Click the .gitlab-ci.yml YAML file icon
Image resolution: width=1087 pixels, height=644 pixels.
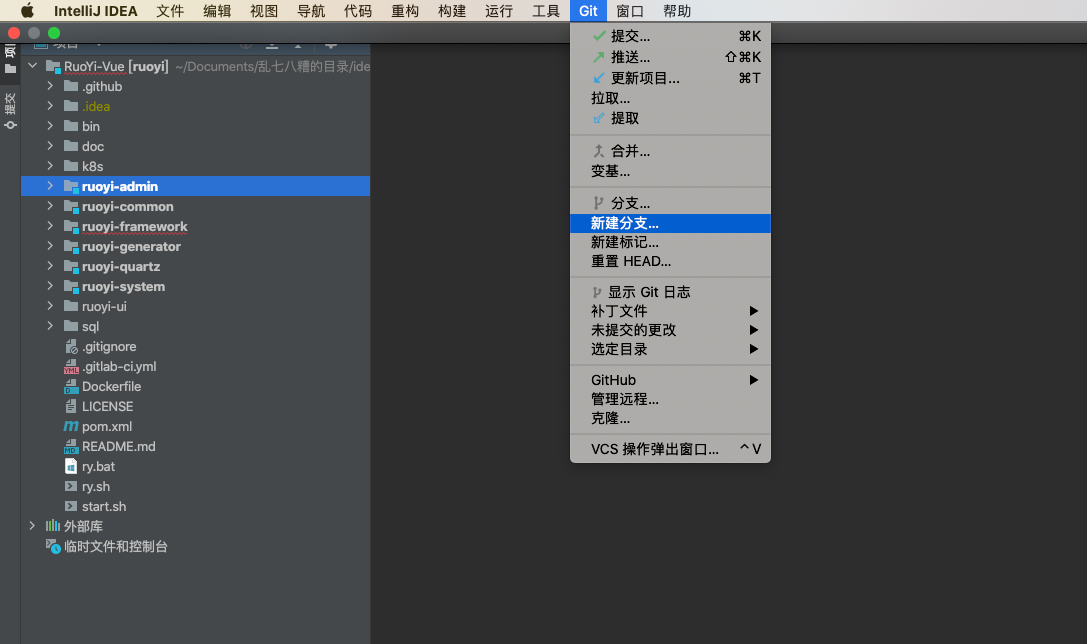70,366
